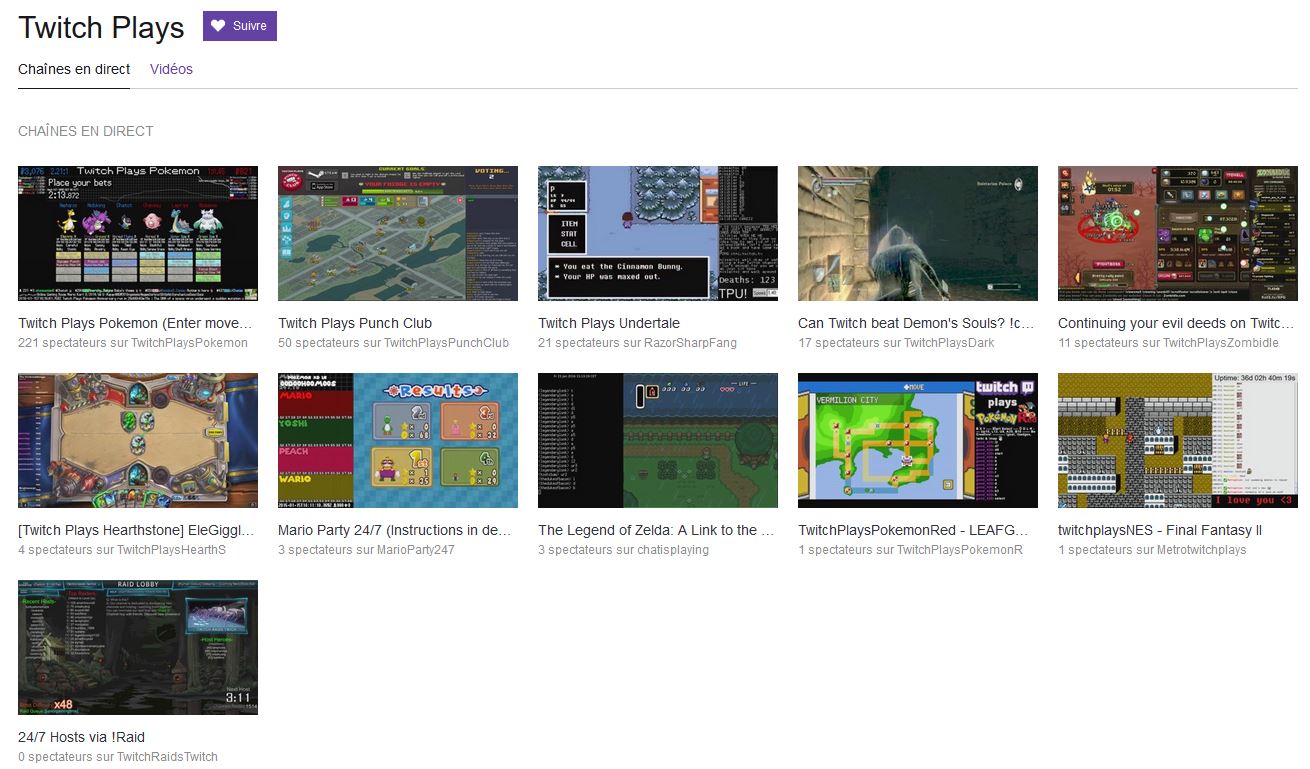Click '11 spectateurs sur TwitchPlaysZombidle' channel line

click(1168, 343)
